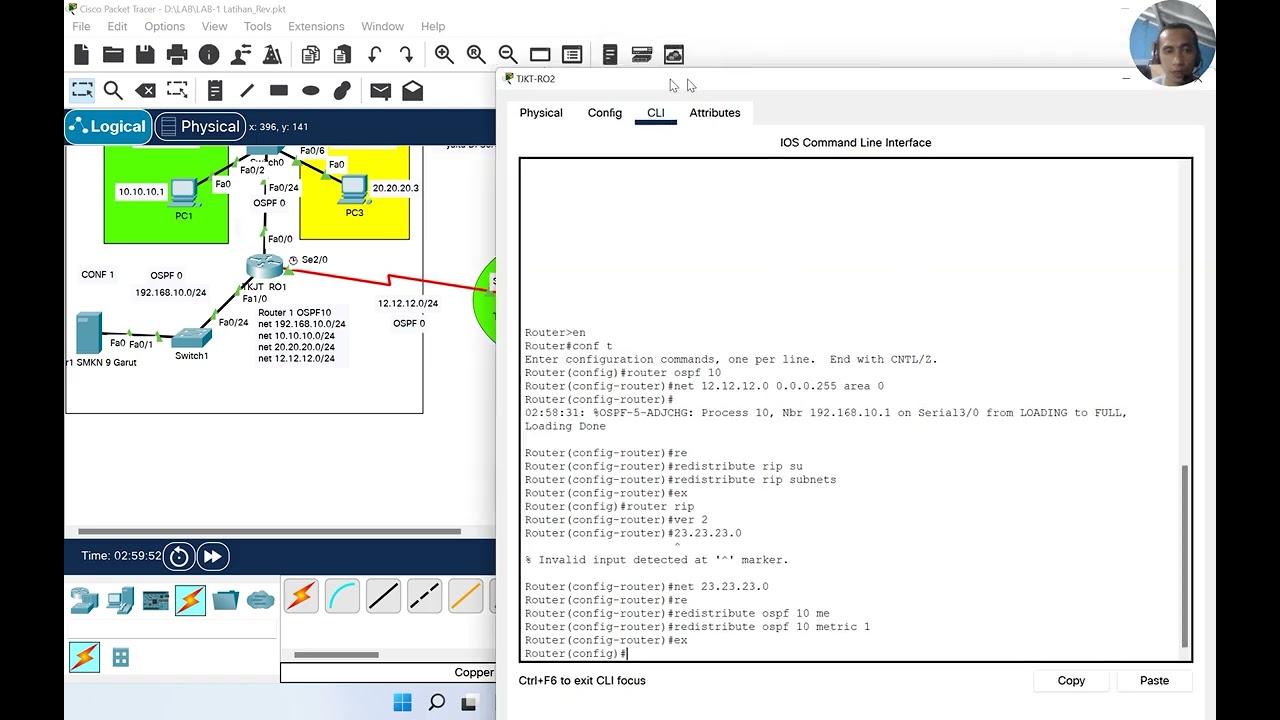Pick the Console cable type
This screenshot has height=720, width=1280.
342,596
